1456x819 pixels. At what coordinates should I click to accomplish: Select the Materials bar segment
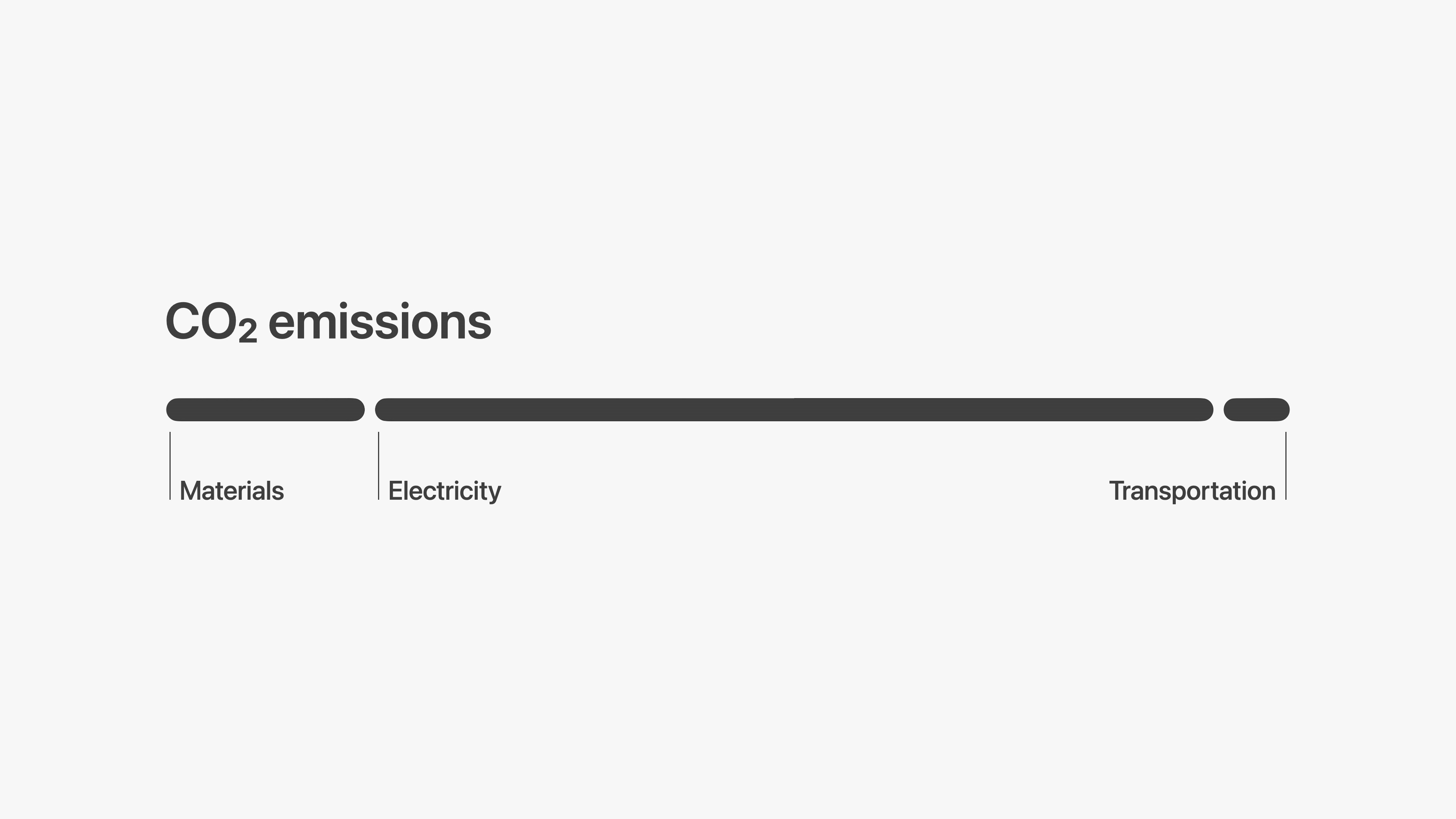coord(265,410)
